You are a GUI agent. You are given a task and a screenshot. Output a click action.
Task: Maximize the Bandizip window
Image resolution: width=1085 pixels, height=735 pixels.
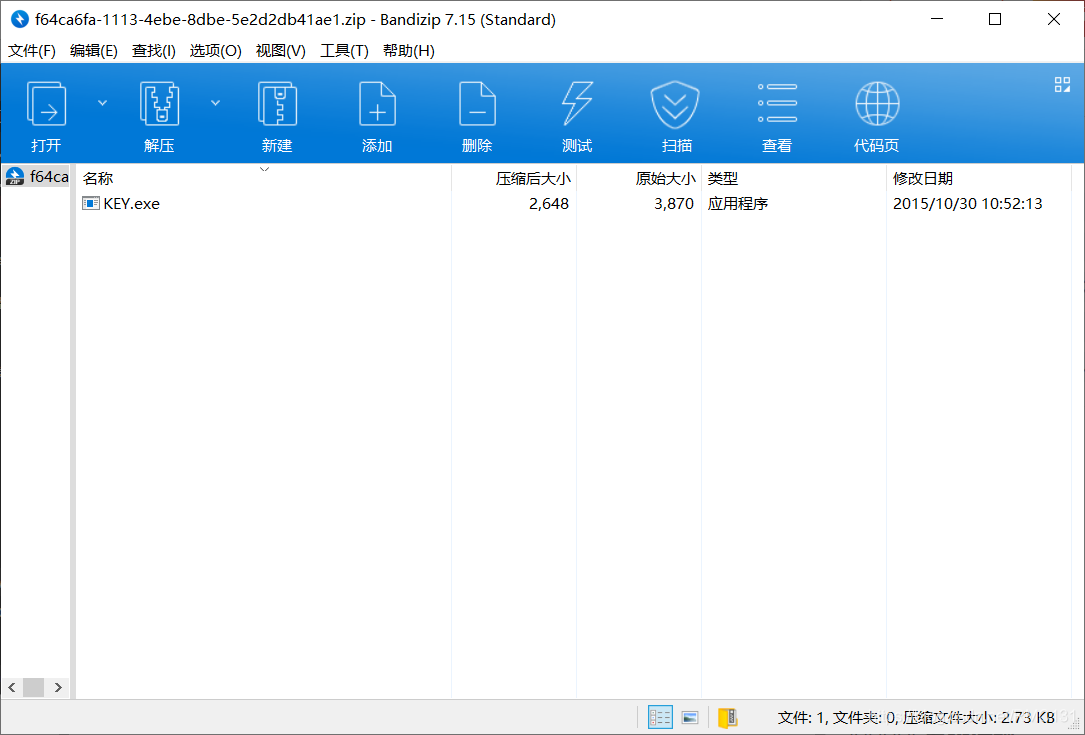995,19
